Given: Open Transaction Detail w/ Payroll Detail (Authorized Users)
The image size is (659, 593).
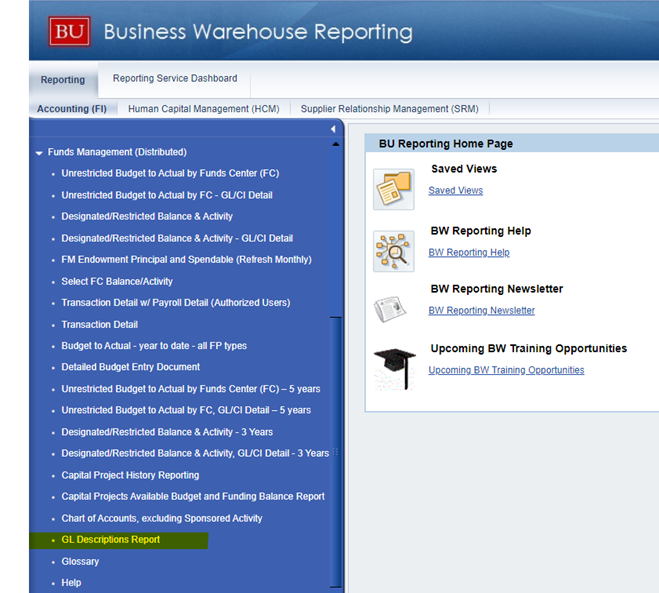Looking at the screenshot, I should (x=176, y=303).
